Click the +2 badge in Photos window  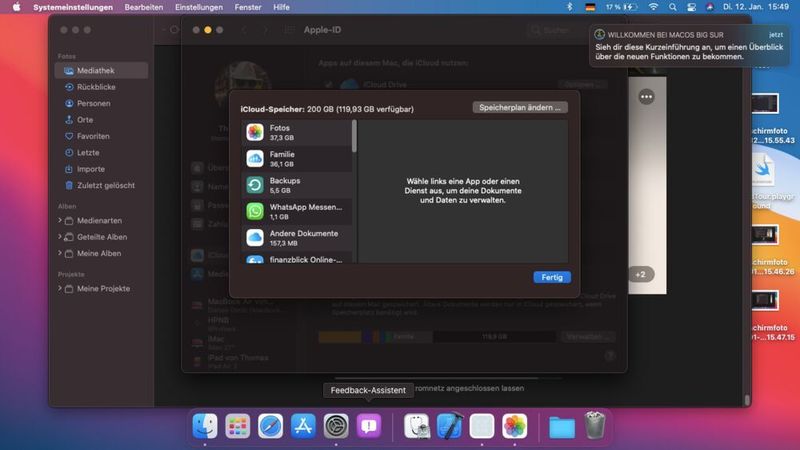click(641, 274)
